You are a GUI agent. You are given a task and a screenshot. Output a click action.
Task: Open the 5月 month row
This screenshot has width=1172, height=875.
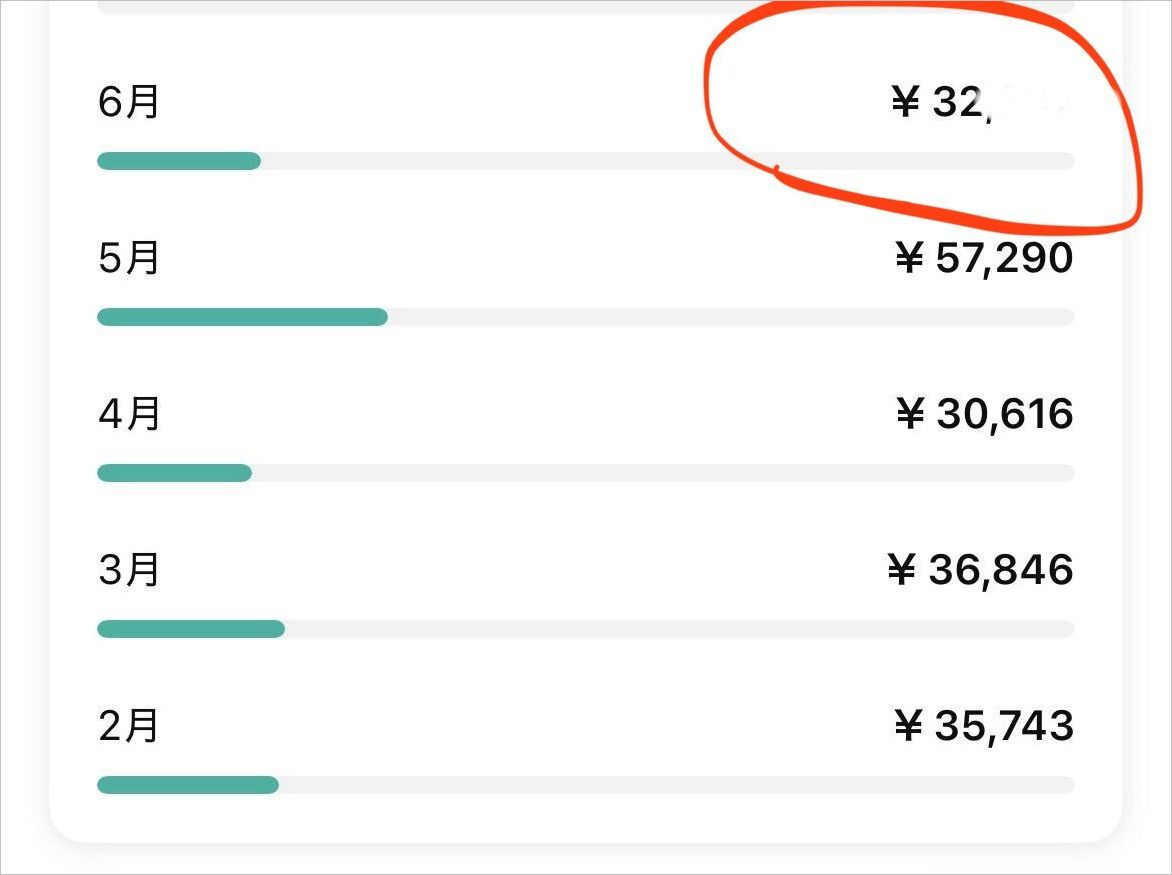pos(586,282)
